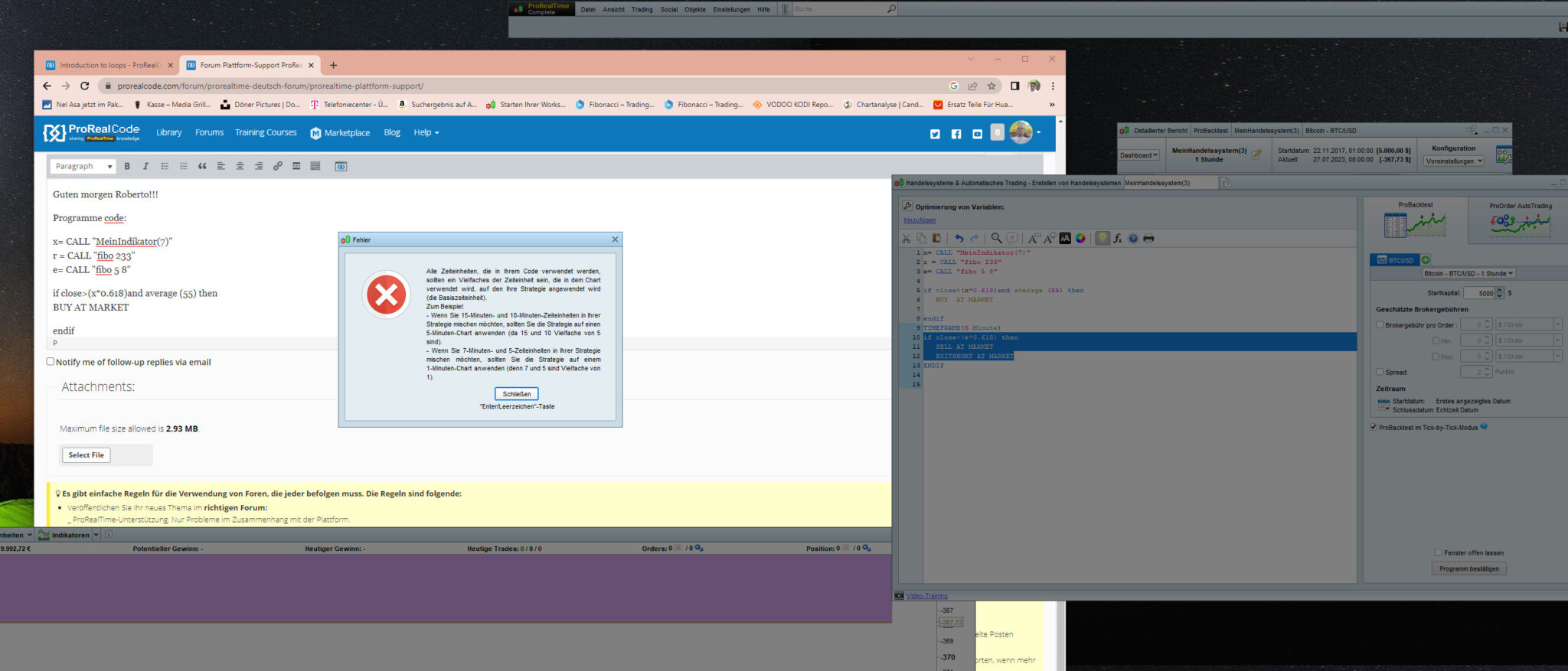Click Schließen to dismiss the error dialog
The image size is (1568, 671).
point(517,394)
